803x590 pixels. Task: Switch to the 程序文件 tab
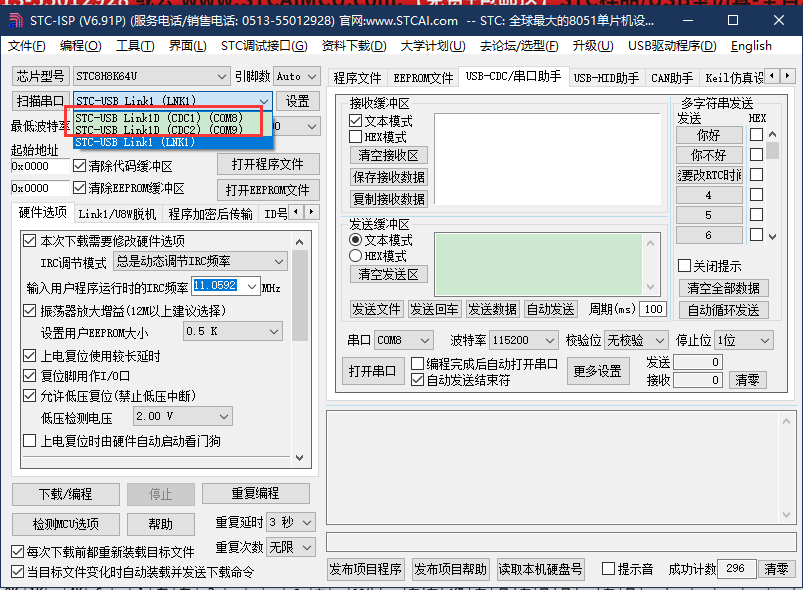(x=357, y=78)
